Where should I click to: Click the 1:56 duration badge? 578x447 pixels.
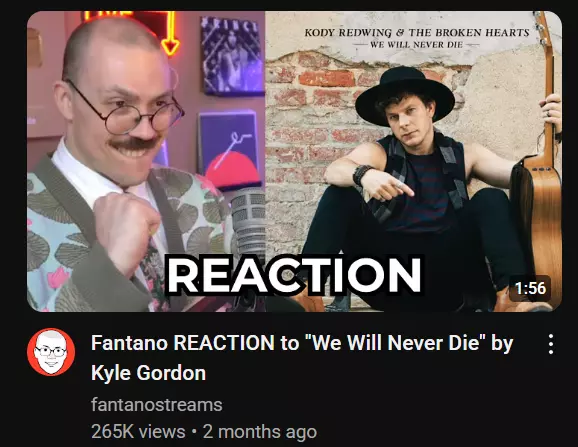coord(530,288)
